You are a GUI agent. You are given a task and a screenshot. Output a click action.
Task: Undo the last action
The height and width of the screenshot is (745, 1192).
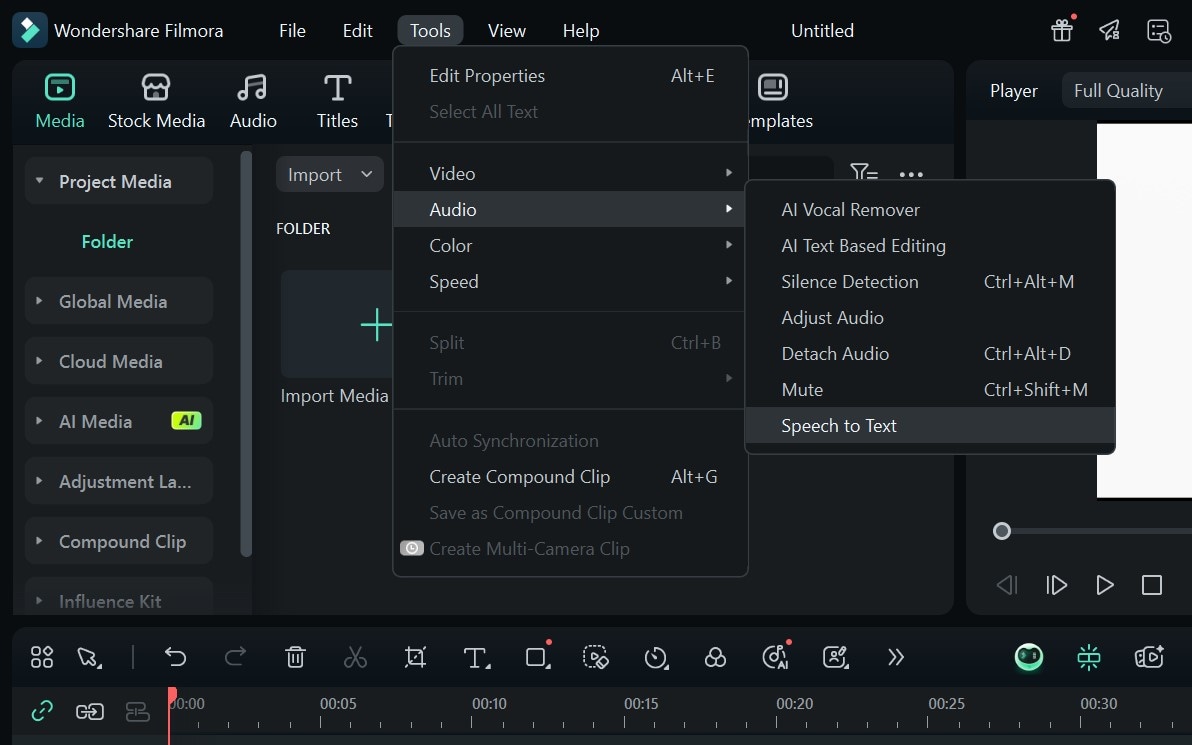click(x=175, y=656)
